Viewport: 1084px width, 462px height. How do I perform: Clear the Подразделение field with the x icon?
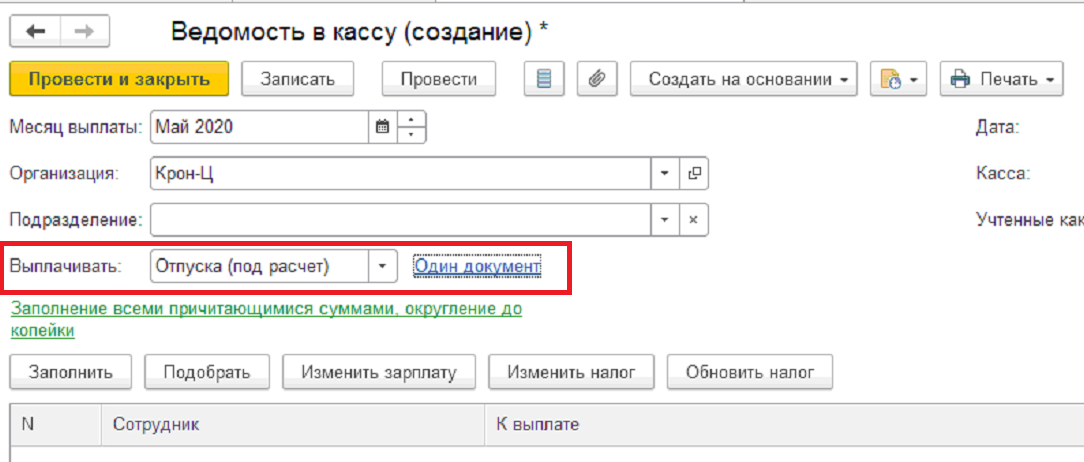pyautogui.click(x=694, y=220)
